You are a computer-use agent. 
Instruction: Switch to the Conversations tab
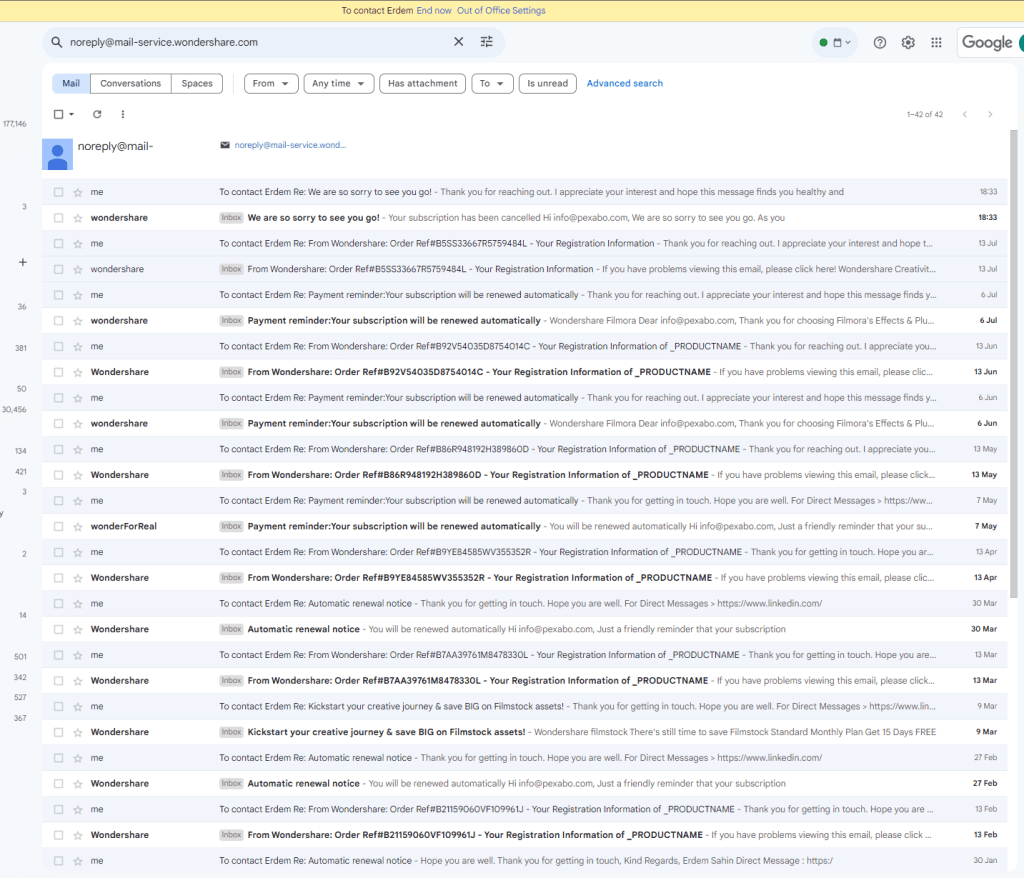[131, 84]
